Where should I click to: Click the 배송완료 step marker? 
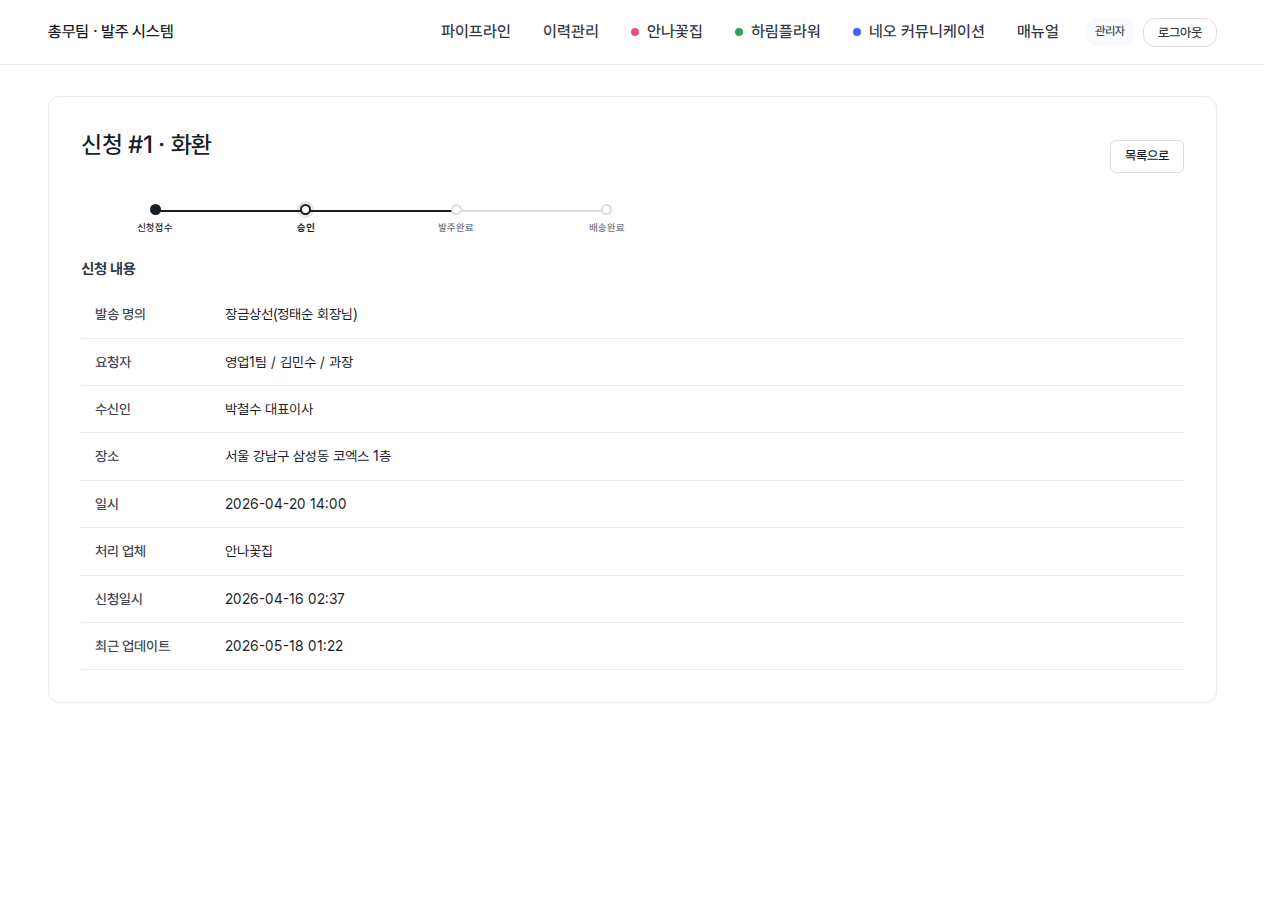606,209
